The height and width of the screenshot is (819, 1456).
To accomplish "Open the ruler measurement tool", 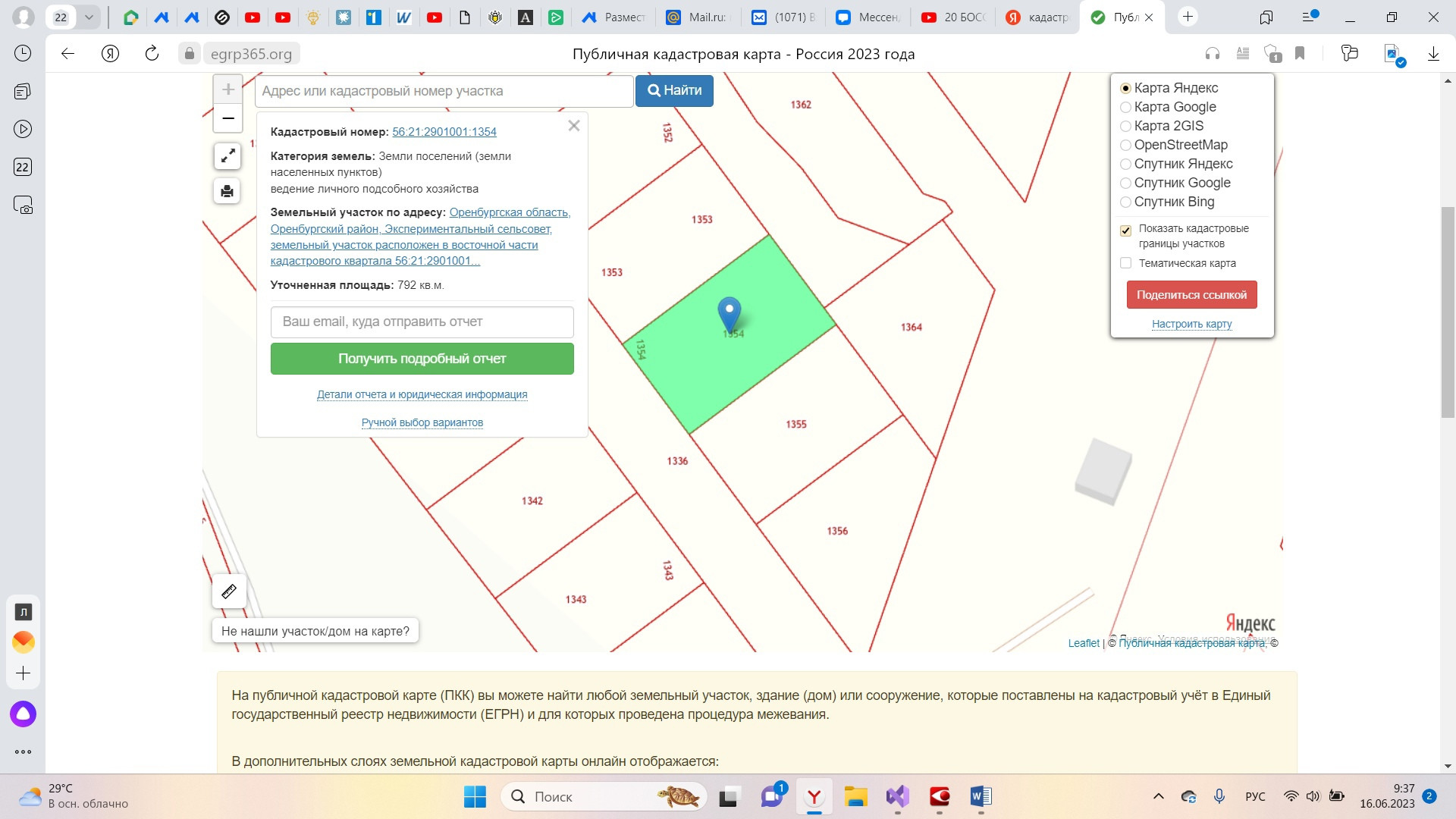I will 229,591.
